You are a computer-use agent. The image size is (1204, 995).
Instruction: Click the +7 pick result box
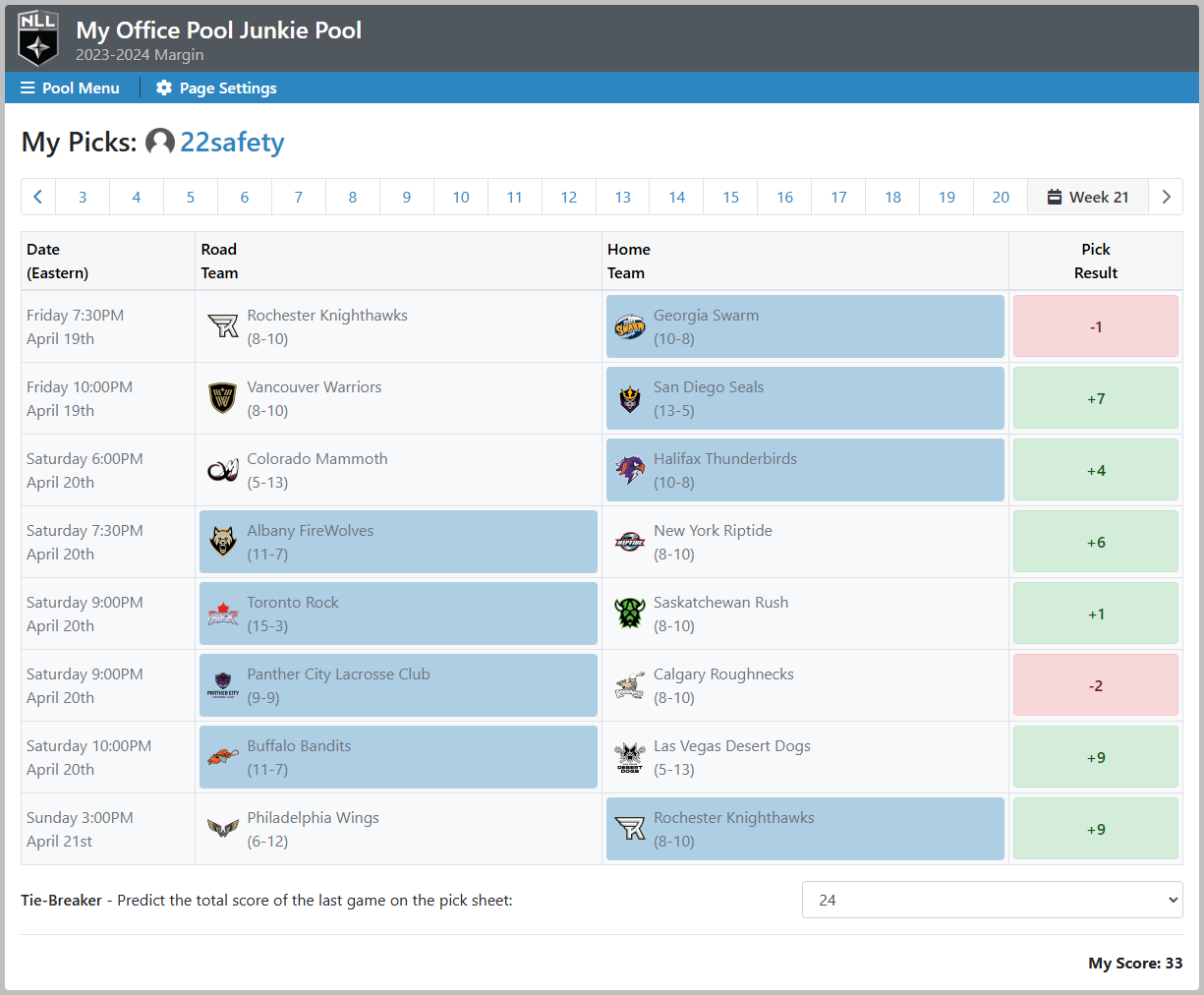pos(1096,398)
